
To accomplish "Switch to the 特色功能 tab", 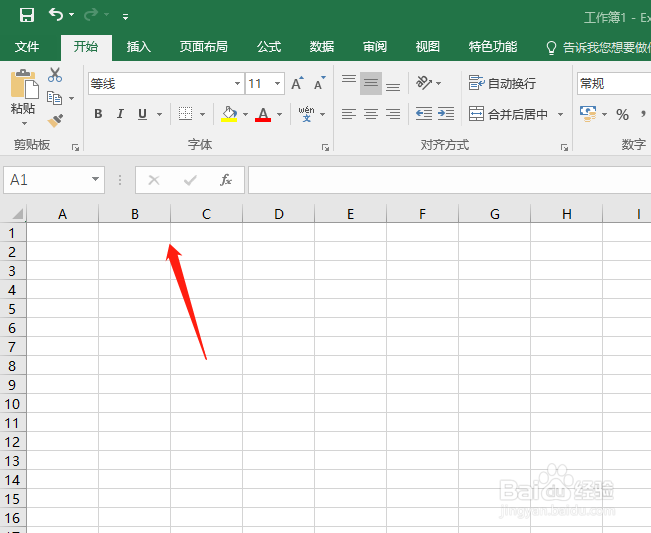I will (x=493, y=46).
